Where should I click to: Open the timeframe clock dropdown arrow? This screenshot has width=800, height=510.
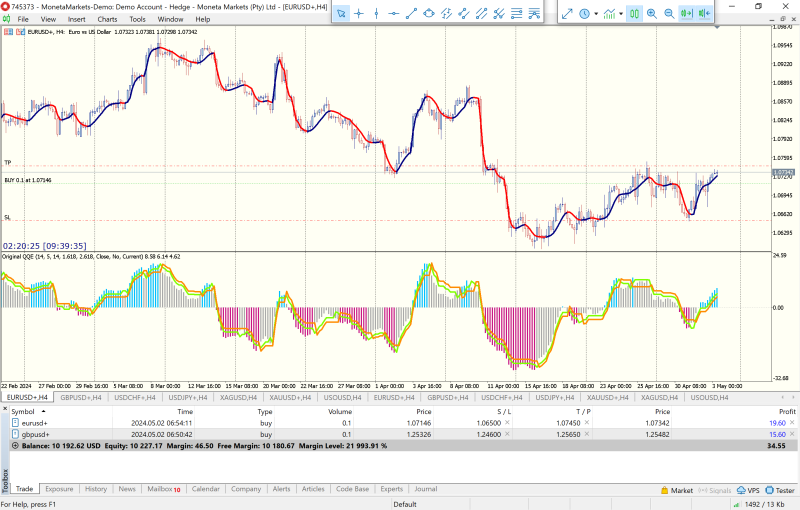click(595, 13)
